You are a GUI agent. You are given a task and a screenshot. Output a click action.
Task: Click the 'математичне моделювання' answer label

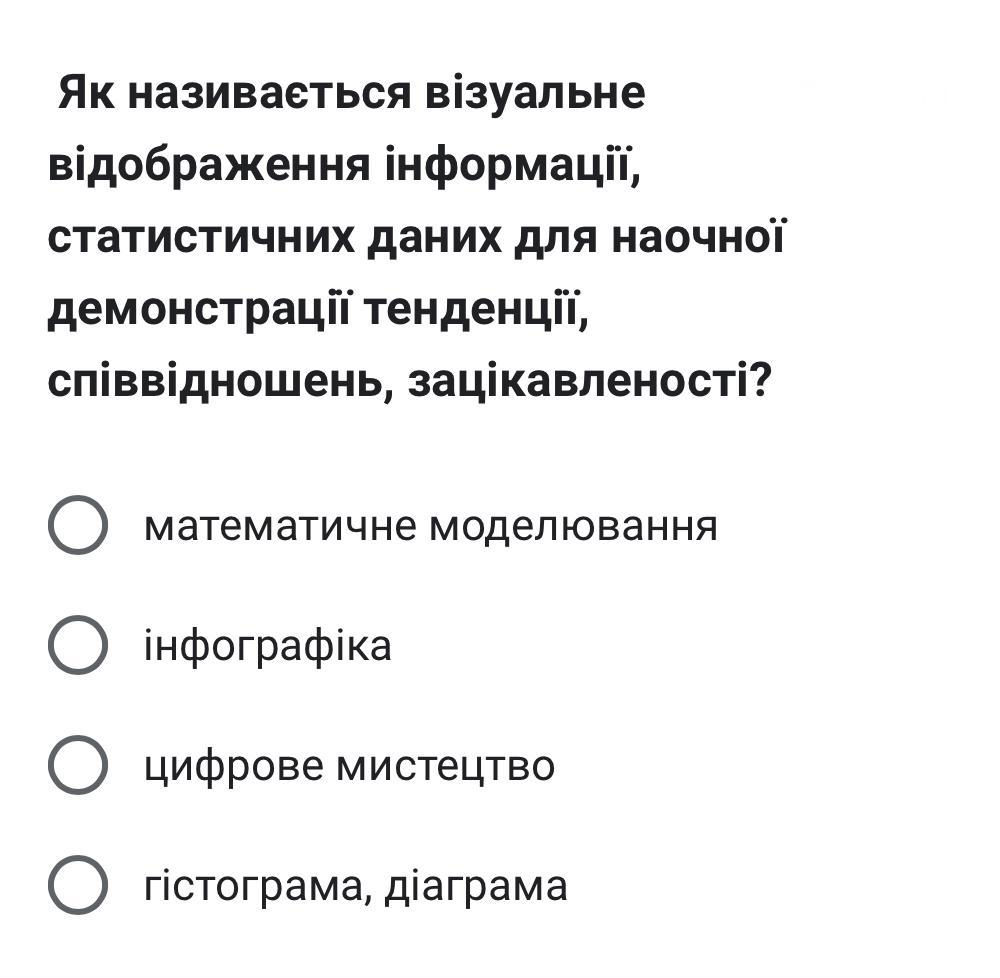click(x=431, y=526)
